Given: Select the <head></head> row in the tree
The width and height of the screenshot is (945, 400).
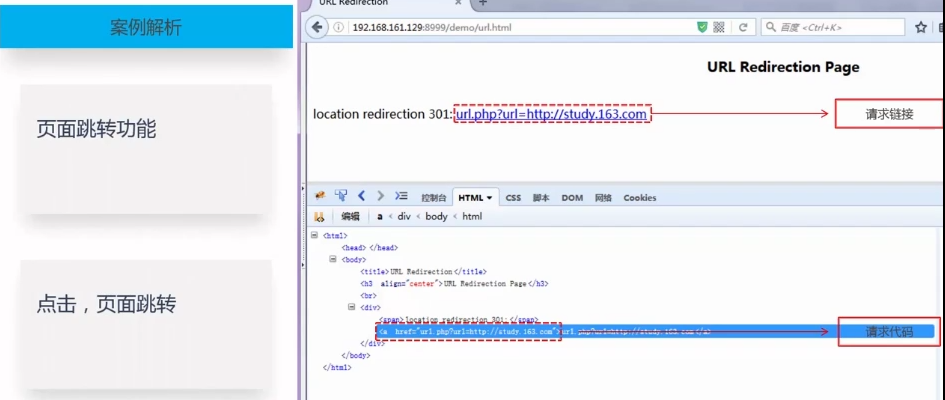Looking at the screenshot, I should click(369, 248).
